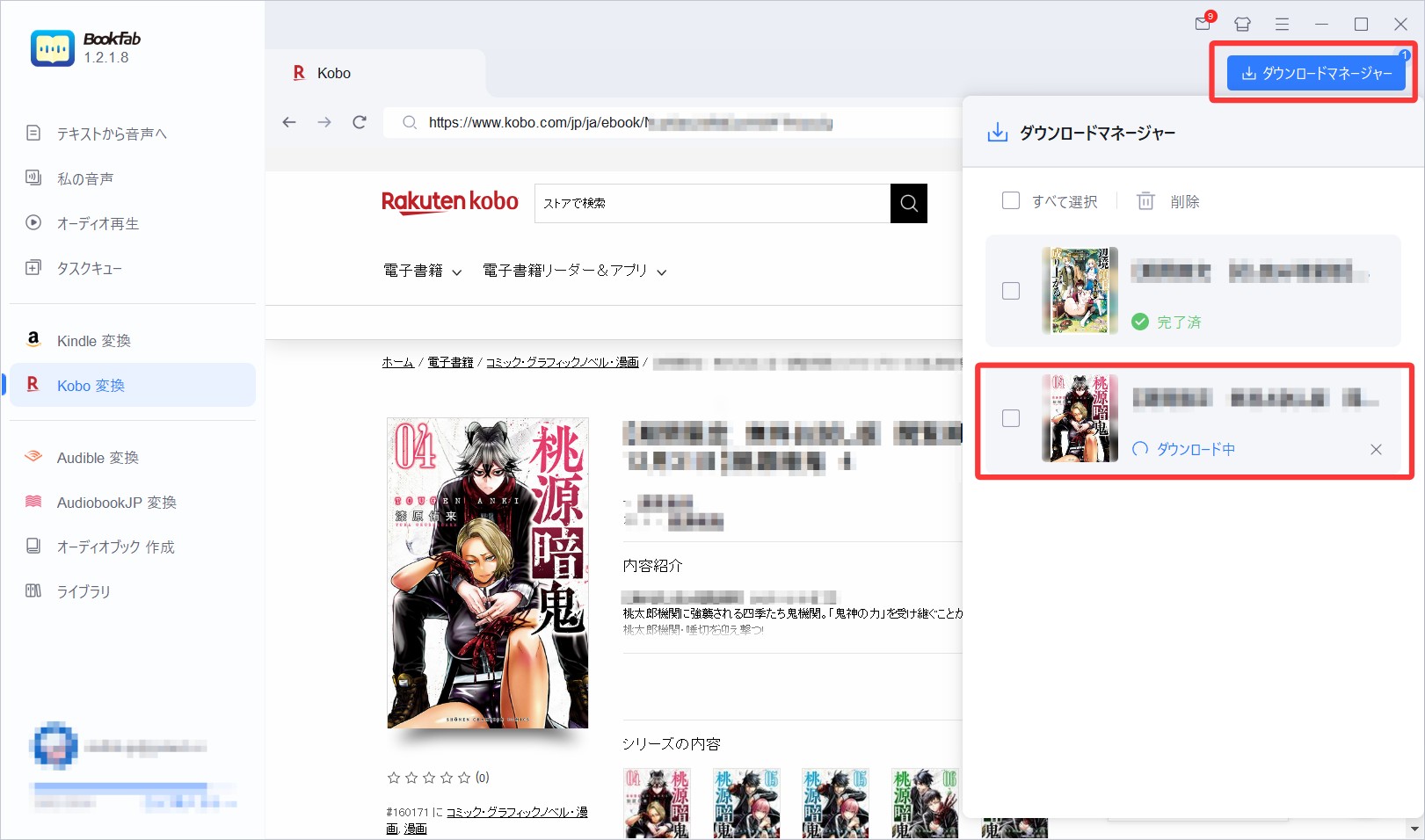Switch to the Kobo browser tab

[x=333, y=74]
